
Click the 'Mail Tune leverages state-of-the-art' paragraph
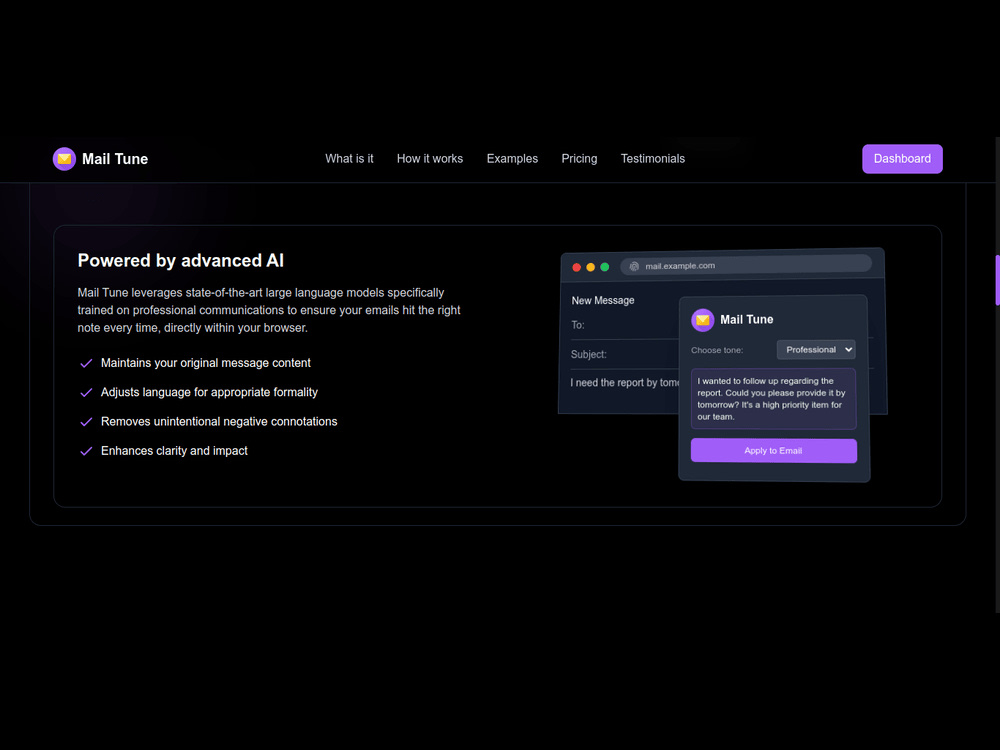point(269,310)
